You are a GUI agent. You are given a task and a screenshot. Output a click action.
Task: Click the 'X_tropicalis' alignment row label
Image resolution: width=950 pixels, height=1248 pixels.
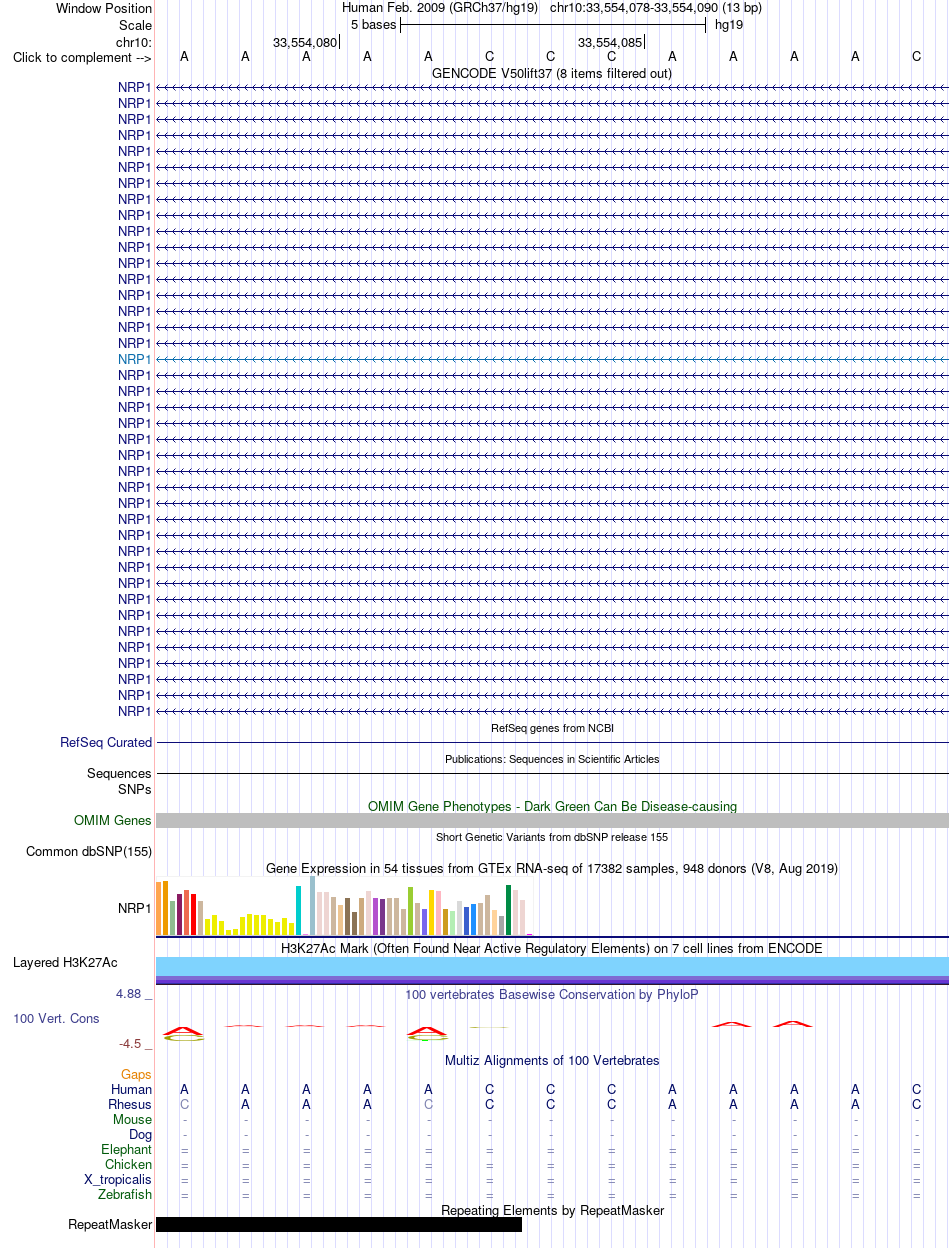118,1180
